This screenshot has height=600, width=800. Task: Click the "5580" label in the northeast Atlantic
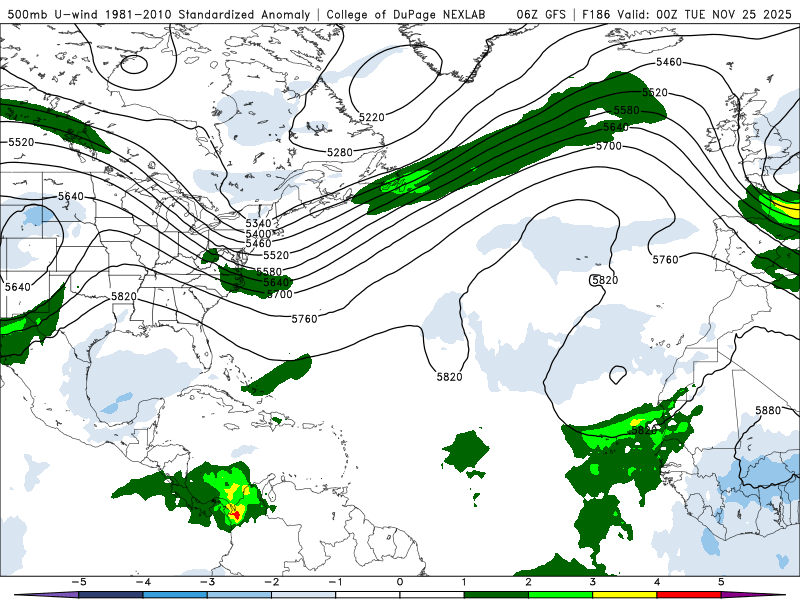click(x=626, y=110)
